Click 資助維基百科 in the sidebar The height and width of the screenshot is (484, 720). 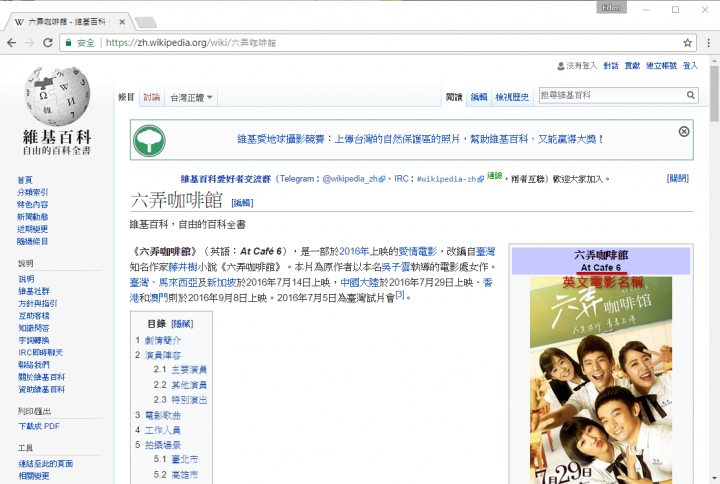(42, 389)
